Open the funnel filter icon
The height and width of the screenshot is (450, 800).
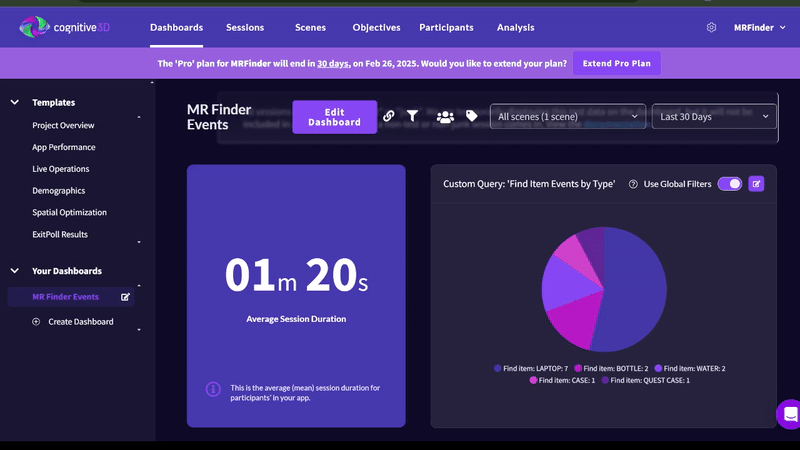(412, 116)
